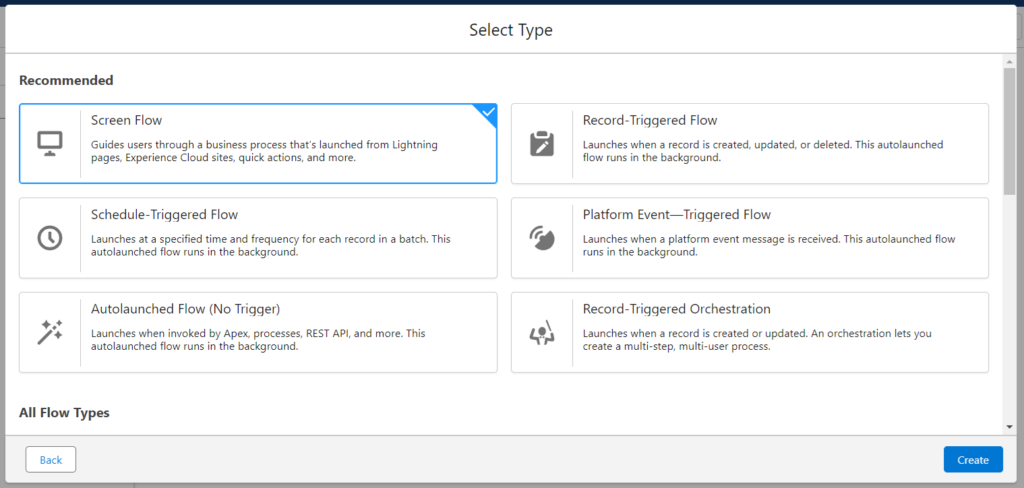
Task: Toggle the blue checkmark on Screen Flow
Action: tap(488, 112)
